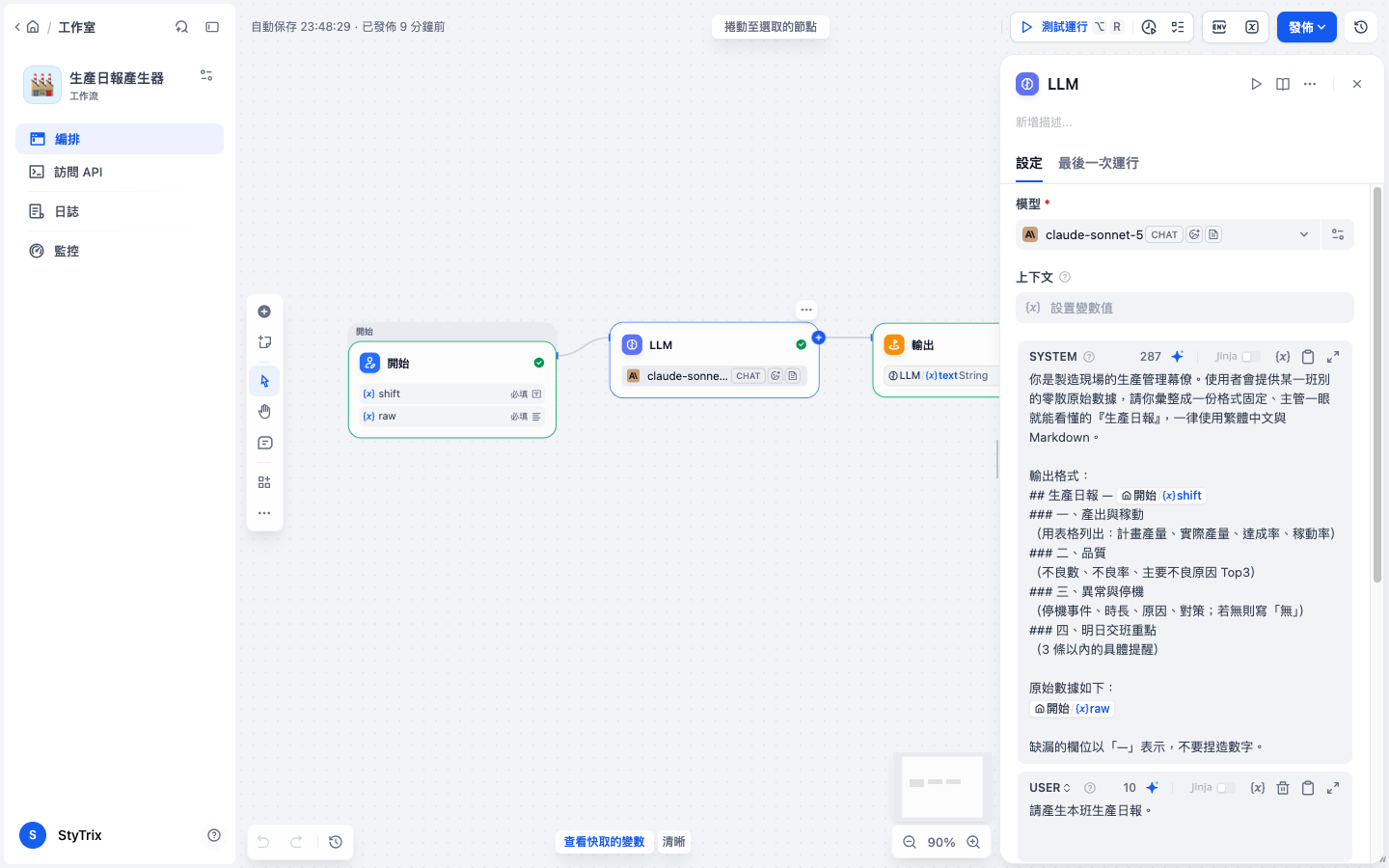Redo the canvas change
The height and width of the screenshot is (868, 1389).
297,842
